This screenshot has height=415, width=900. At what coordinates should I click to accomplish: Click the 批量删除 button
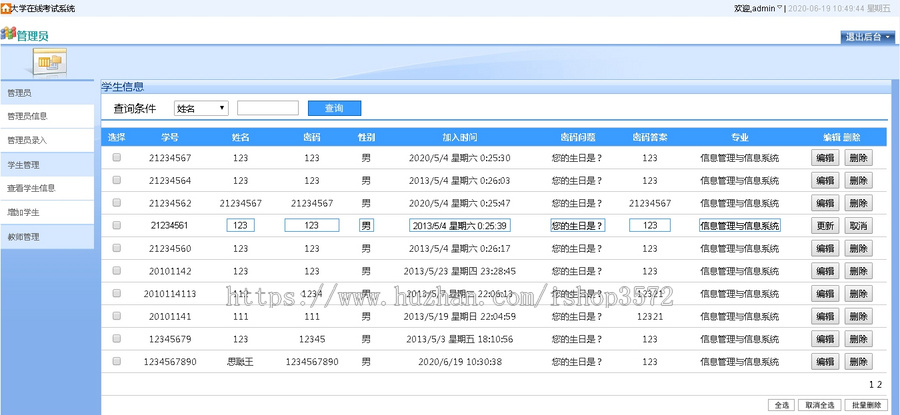867,405
